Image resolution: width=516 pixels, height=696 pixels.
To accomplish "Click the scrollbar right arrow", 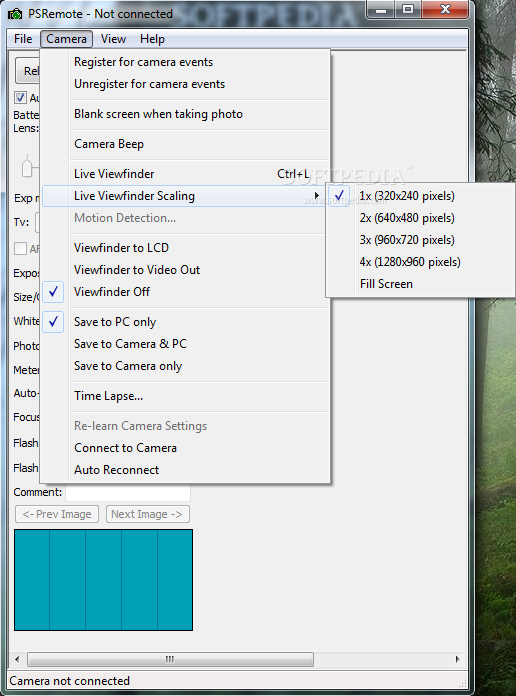I will coord(457,660).
